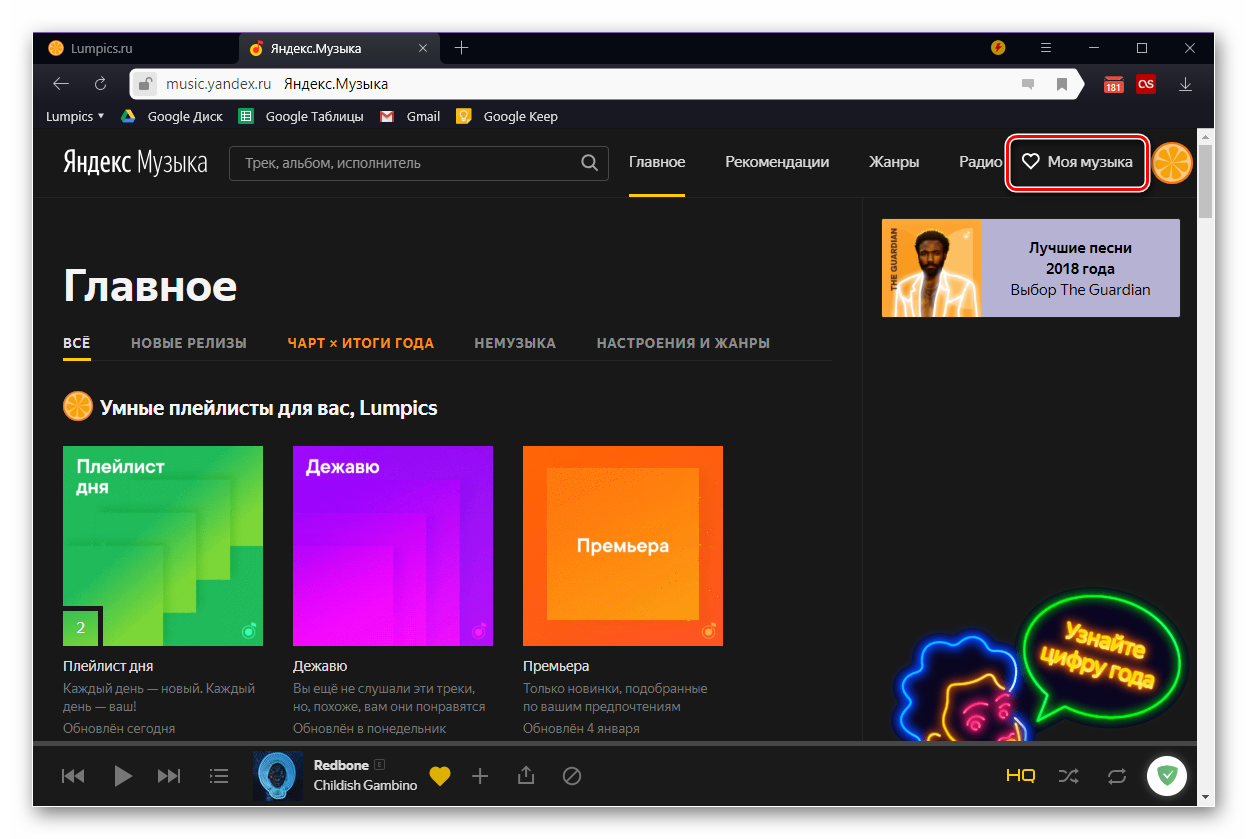Click the search magnifier icon

591,163
